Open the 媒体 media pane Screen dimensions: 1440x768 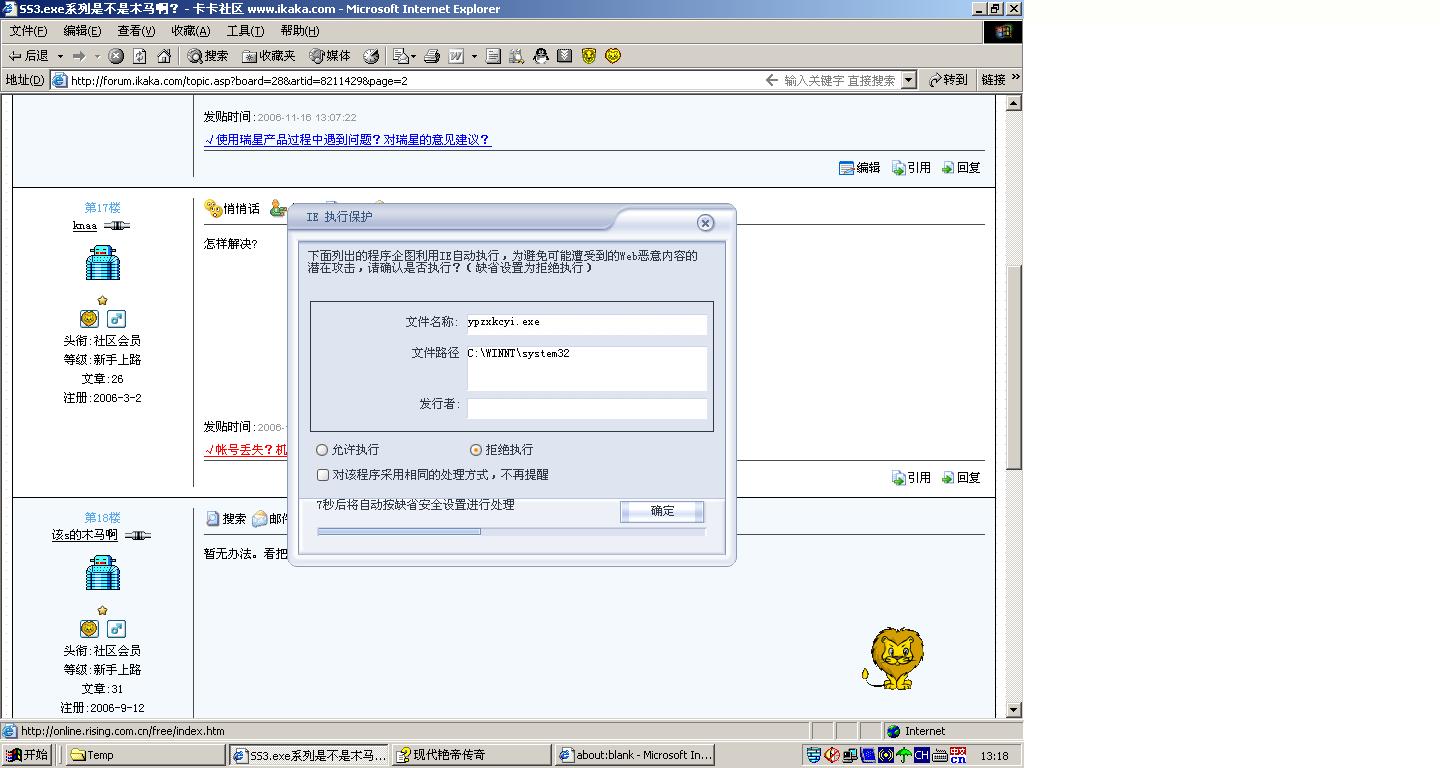(x=330, y=56)
